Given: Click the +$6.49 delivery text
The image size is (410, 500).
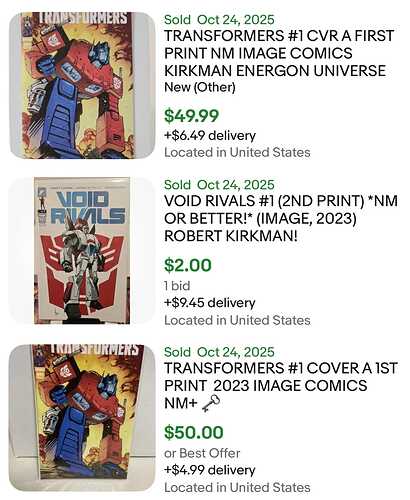Looking at the screenshot, I should (210, 136).
